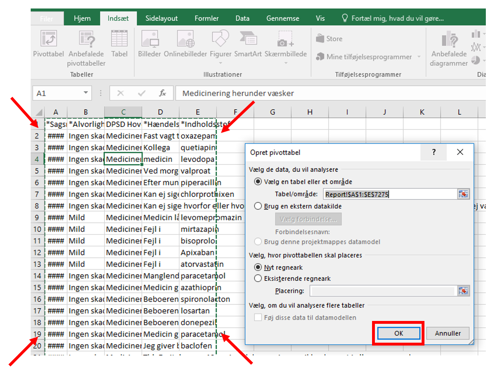The image size is (500, 371).
Task: Click into the Tabel/område input field
Action: click(x=390, y=194)
